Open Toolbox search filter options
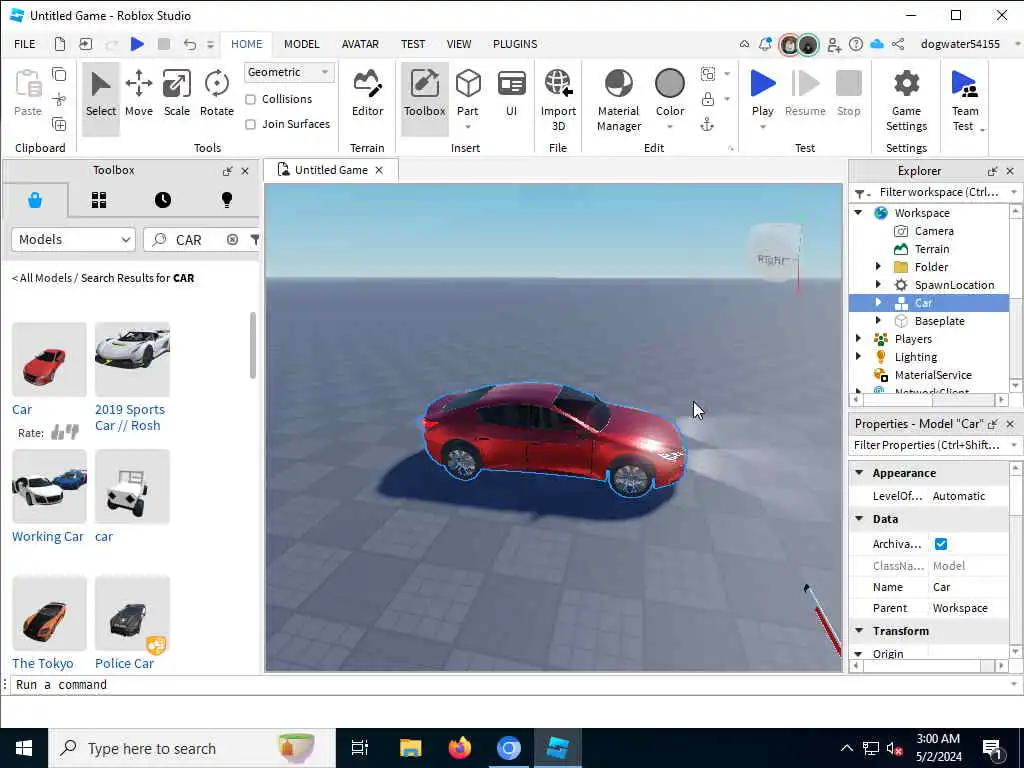Image resolution: width=1024 pixels, height=768 pixels. click(x=255, y=240)
